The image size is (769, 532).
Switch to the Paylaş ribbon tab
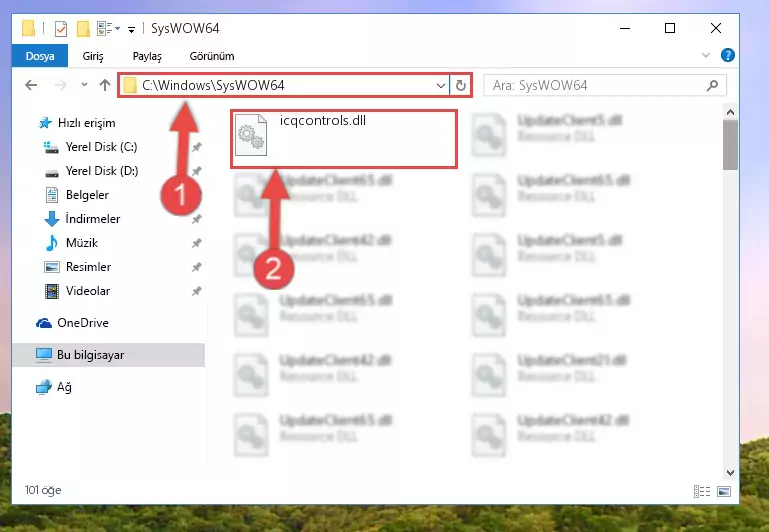click(147, 56)
